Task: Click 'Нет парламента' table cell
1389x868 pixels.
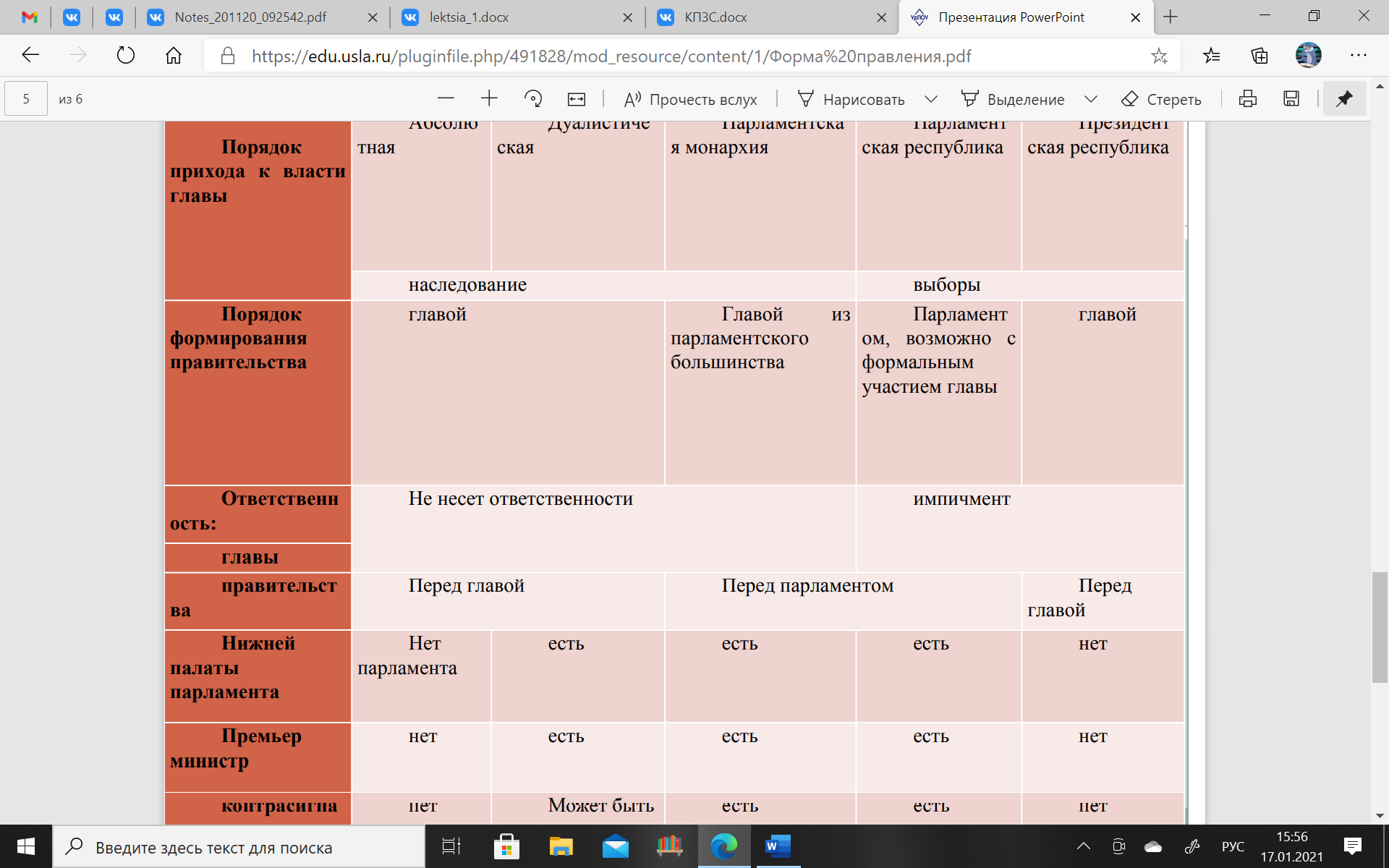Action: click(x=421, y=676)
